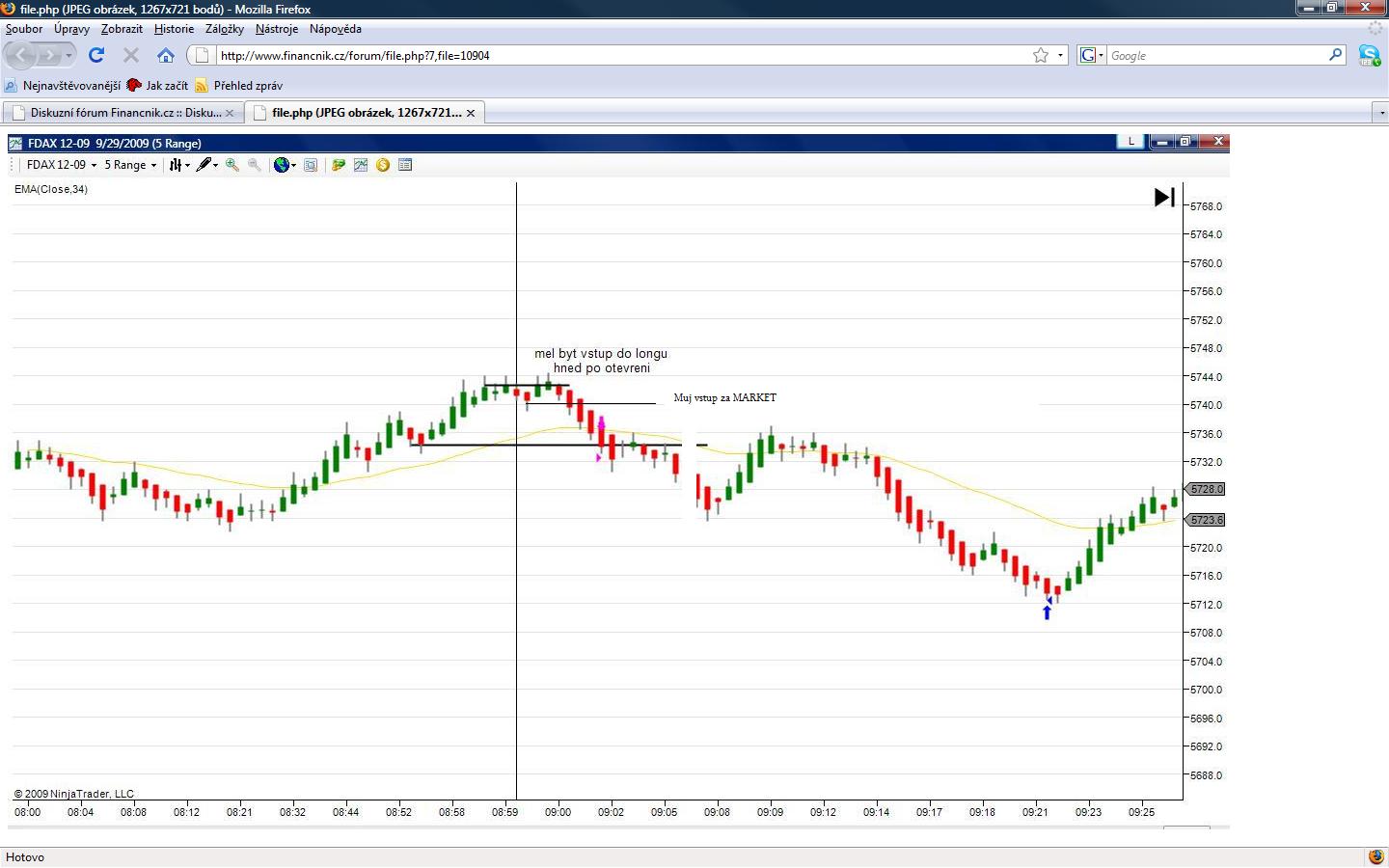Screen dimensions: 1389x868
Task: Click the magnifier search icon in the Google box
Action: click(1336, 55)
